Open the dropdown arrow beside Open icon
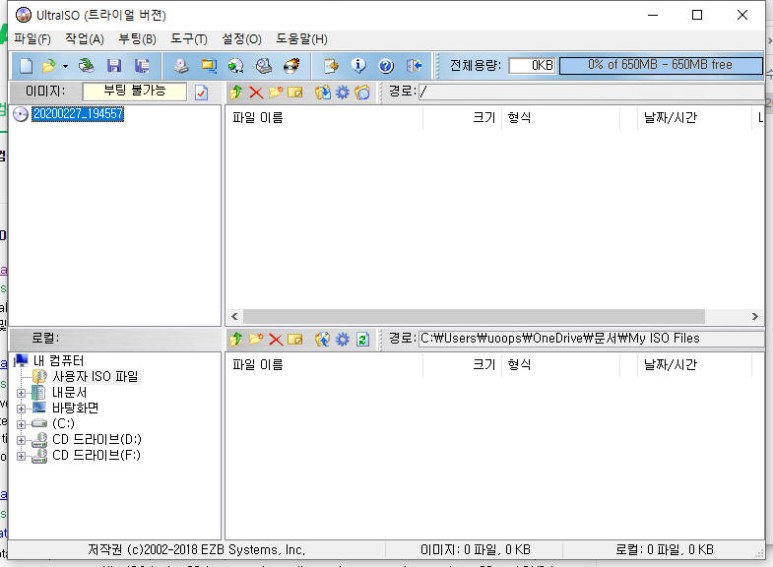 [65, 66]
